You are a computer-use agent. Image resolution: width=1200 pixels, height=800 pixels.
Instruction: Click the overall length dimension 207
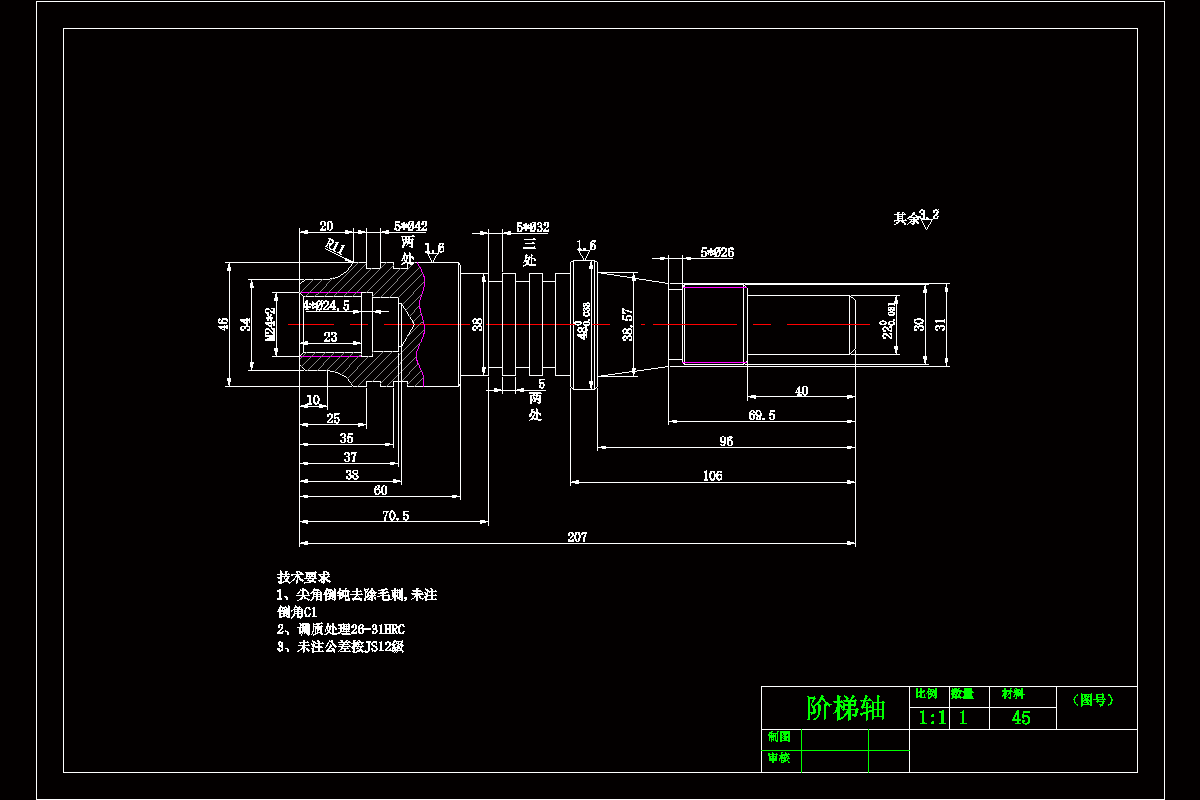(577, 537)
